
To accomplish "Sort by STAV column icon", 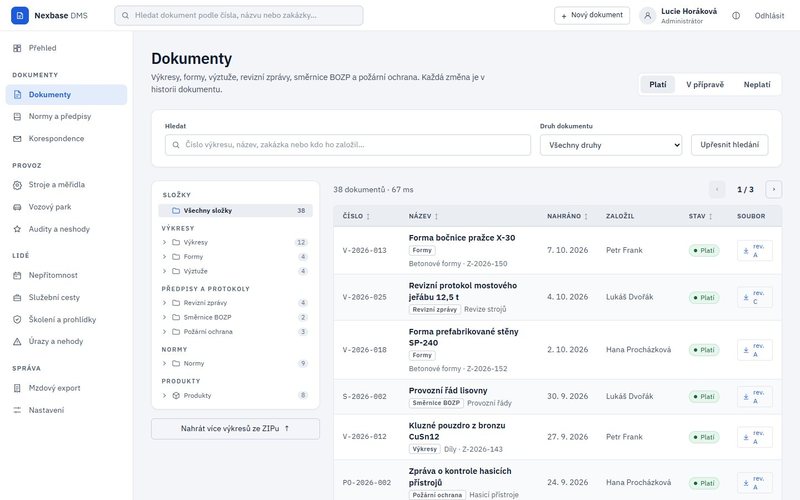I will [710, 216].
